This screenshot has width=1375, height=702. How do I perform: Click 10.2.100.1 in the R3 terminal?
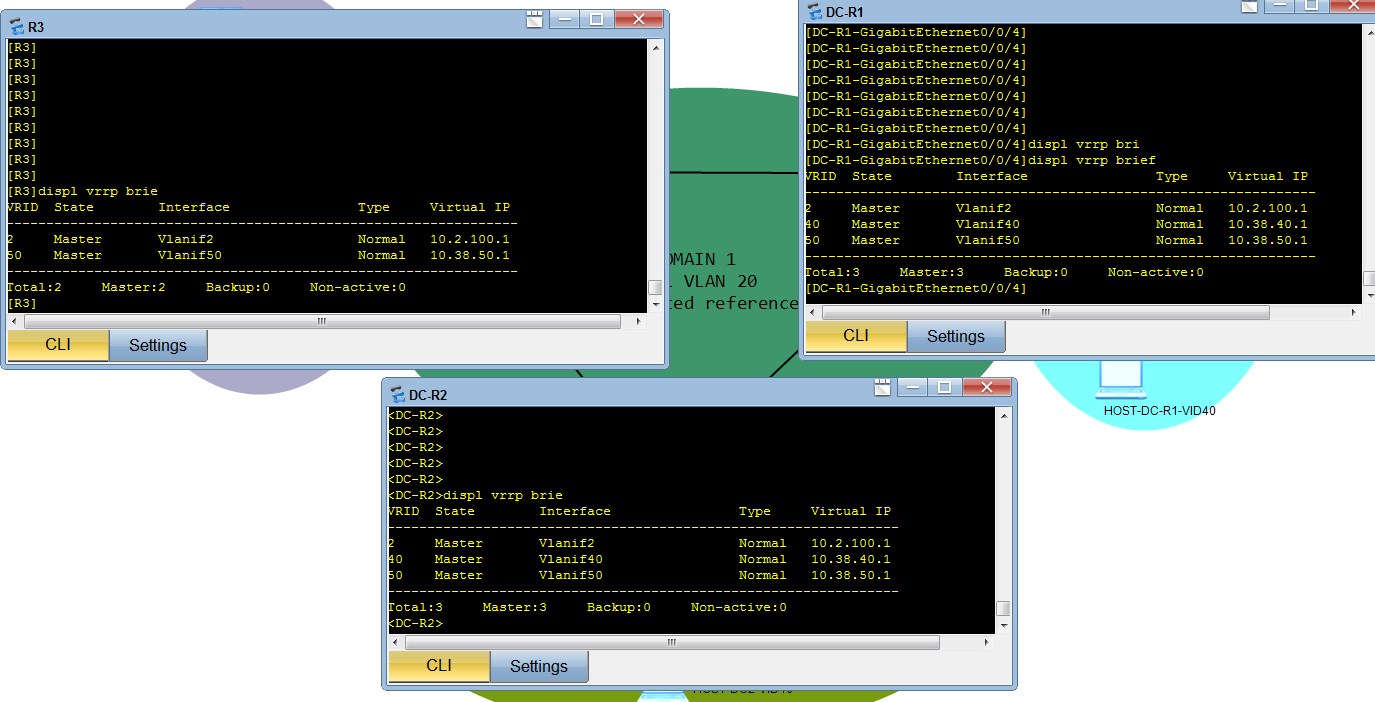click(x=470, y=239)
